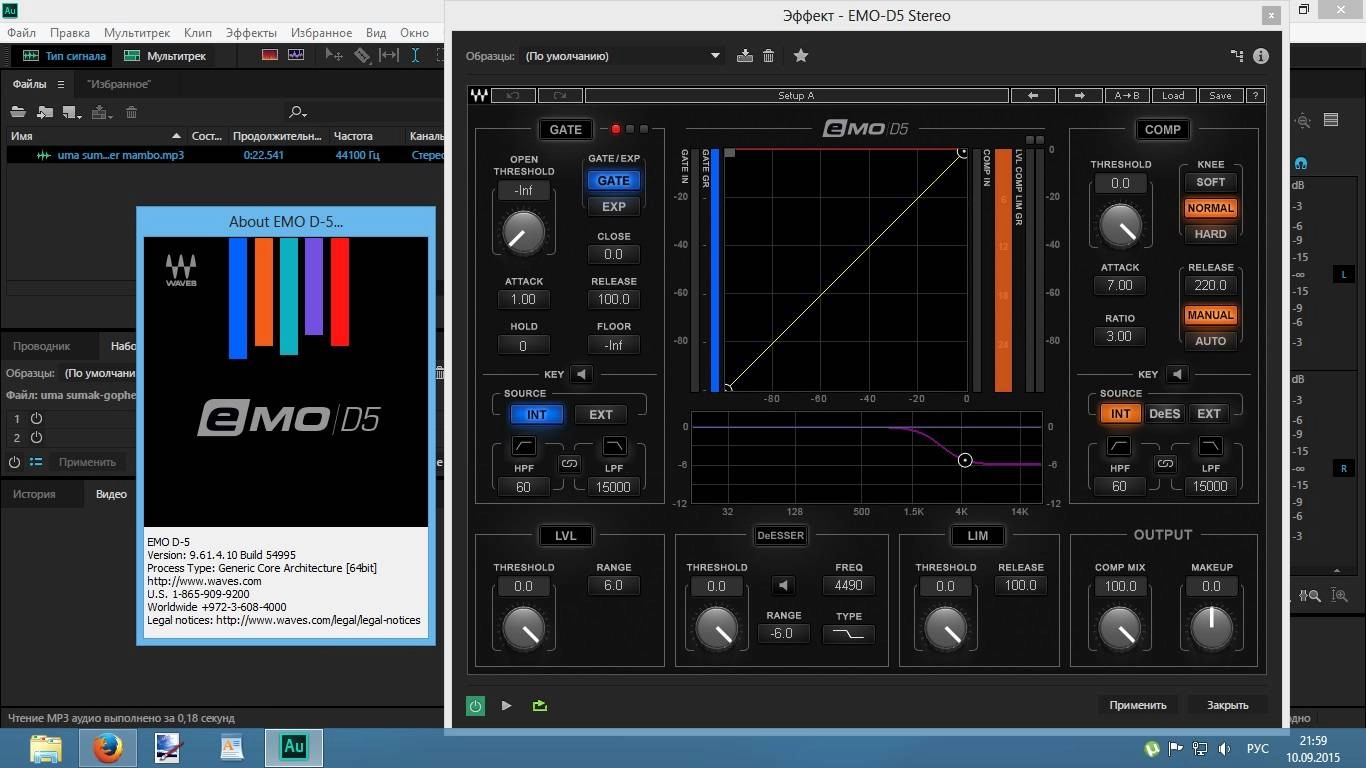Click the Files panel trash icon
The height and width of the screenshot is (768, 1366).
131,112
